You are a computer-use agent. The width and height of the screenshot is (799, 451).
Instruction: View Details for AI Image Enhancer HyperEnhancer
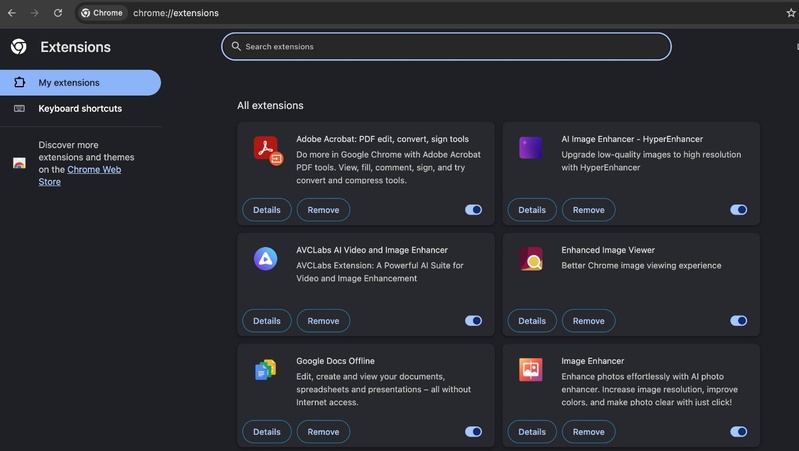coord(532,210)
